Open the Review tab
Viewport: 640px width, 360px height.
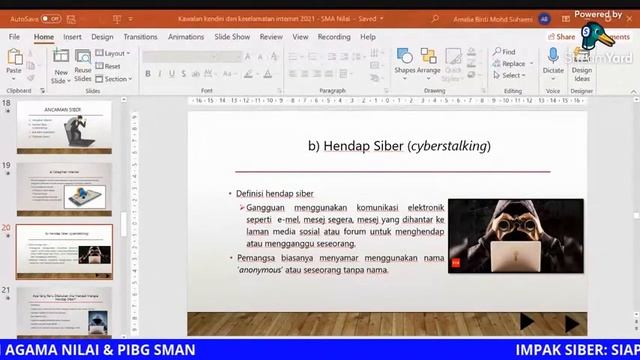[x=271, y=37]
